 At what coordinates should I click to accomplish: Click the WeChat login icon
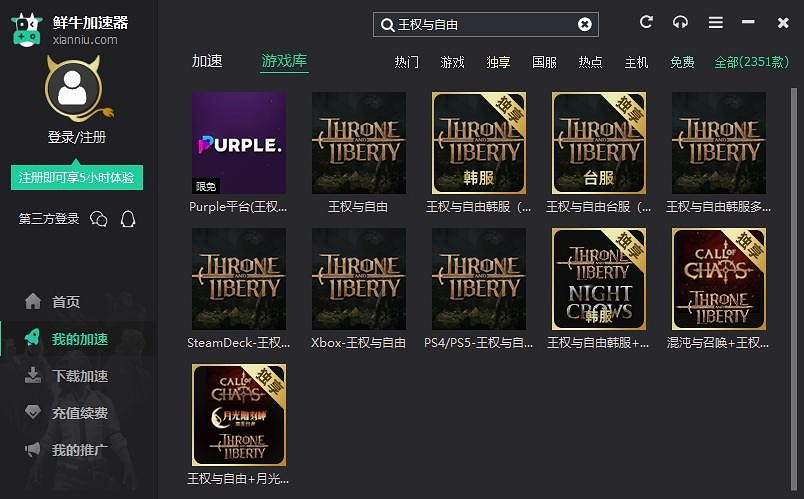coord(98,219)
